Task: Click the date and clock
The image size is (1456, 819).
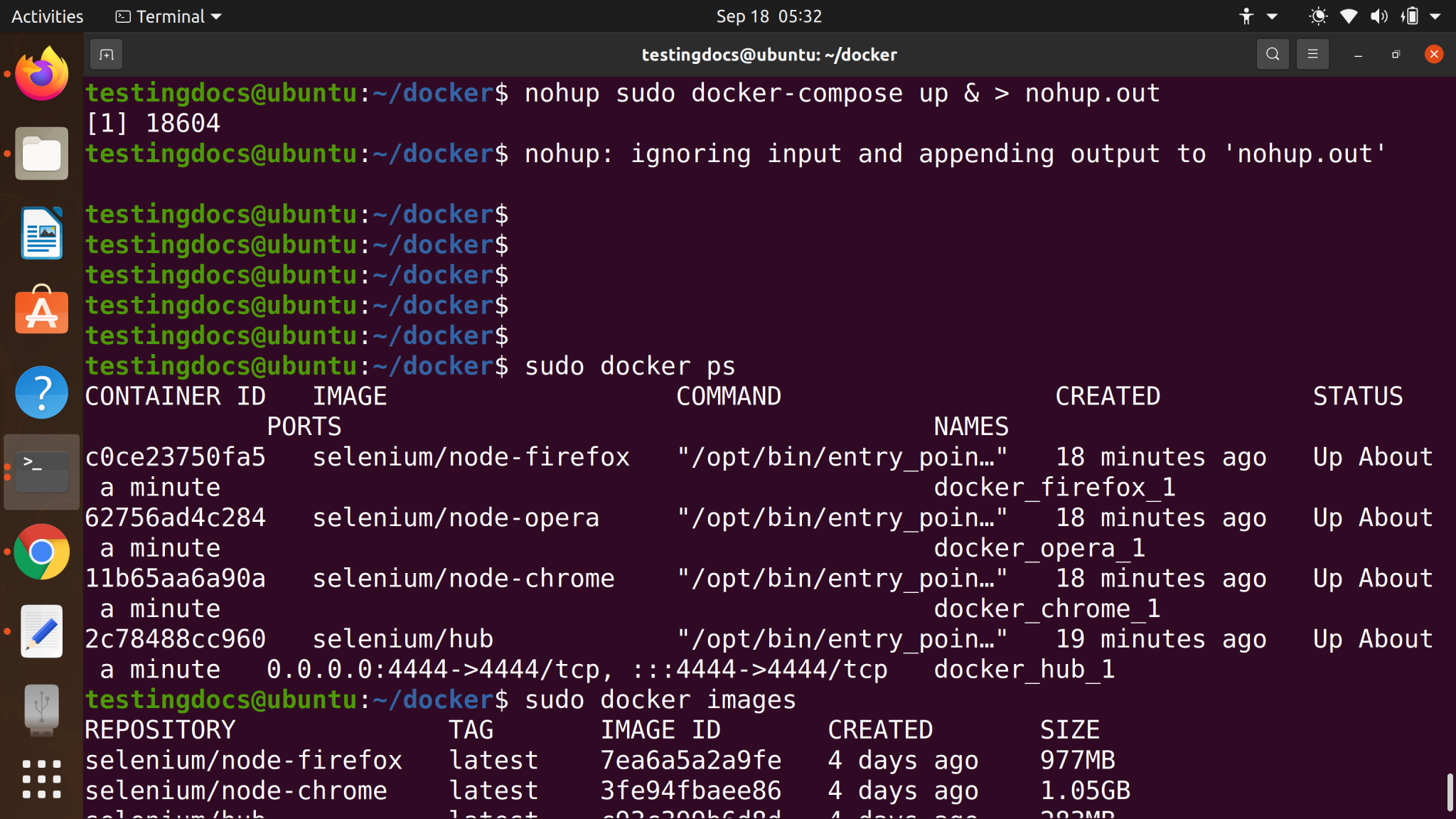Action: pos(769,16)
